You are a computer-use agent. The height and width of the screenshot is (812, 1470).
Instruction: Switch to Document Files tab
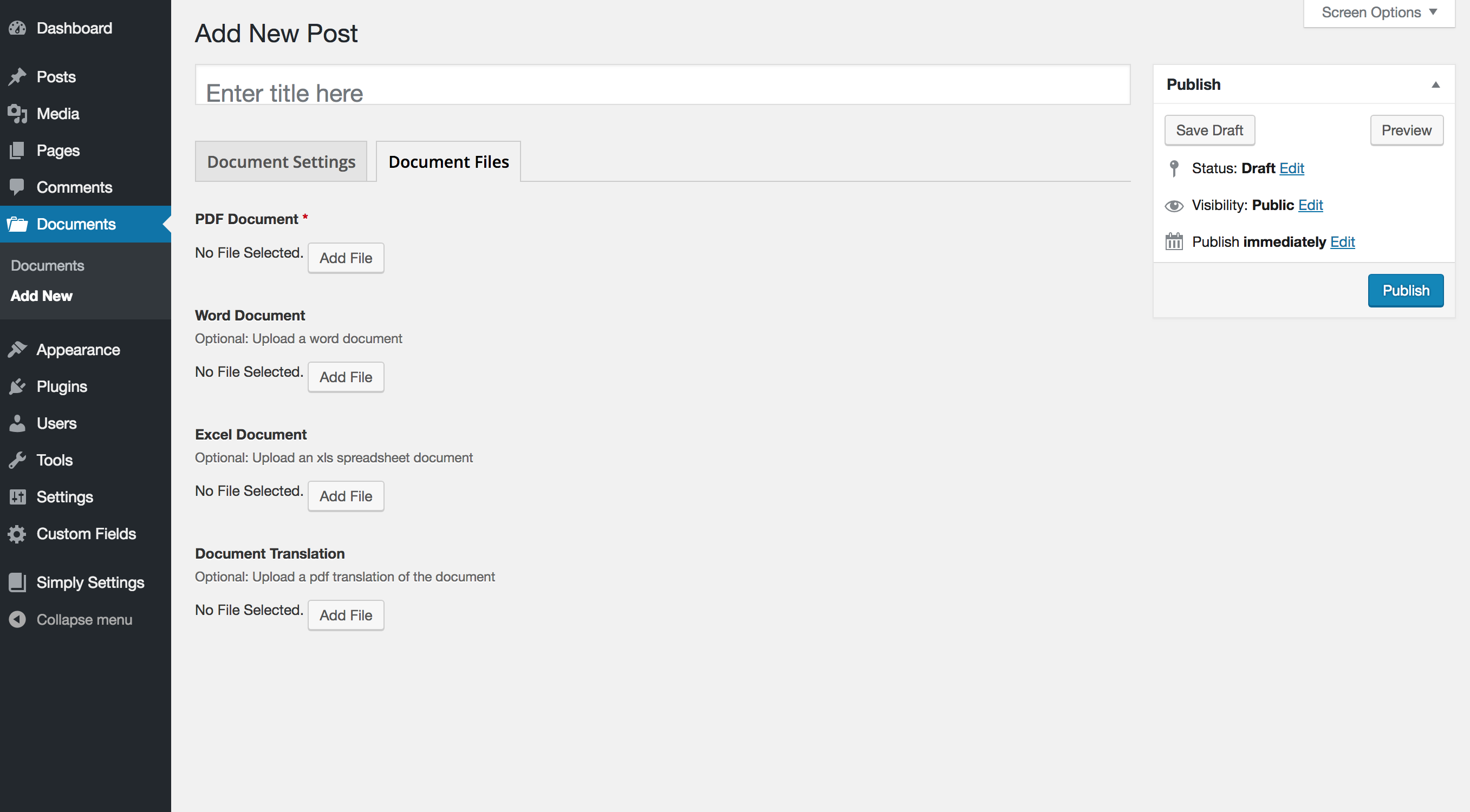(x=448, y=161)
